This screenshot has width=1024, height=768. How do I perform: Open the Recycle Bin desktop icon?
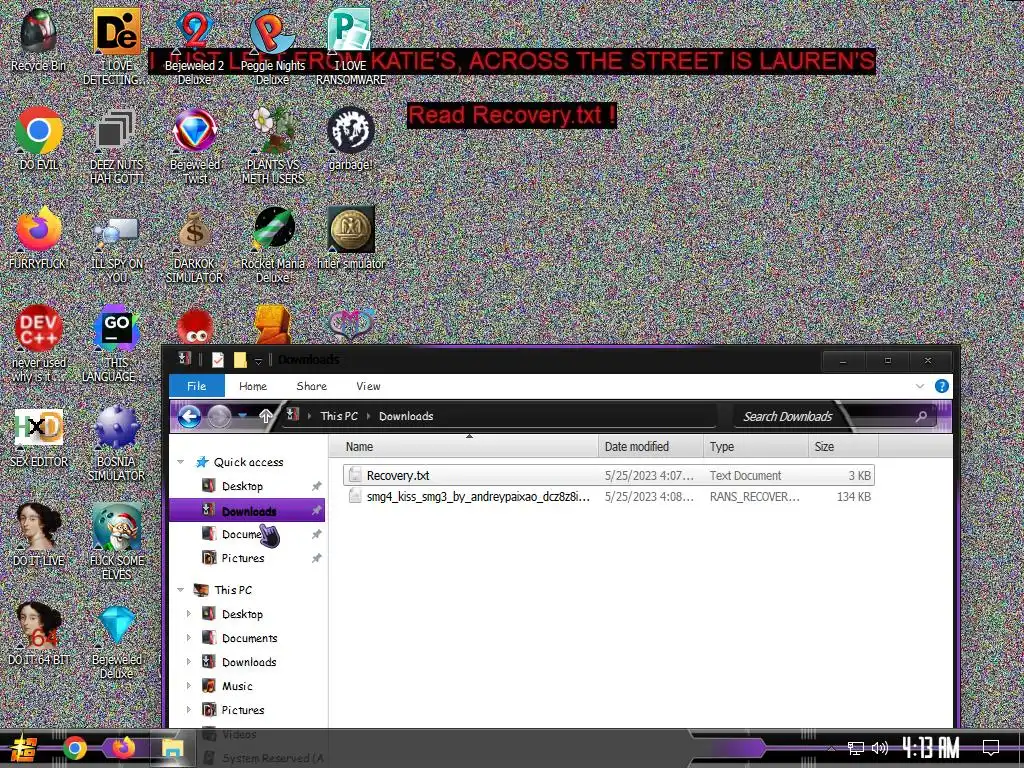(x=38, y=39)
